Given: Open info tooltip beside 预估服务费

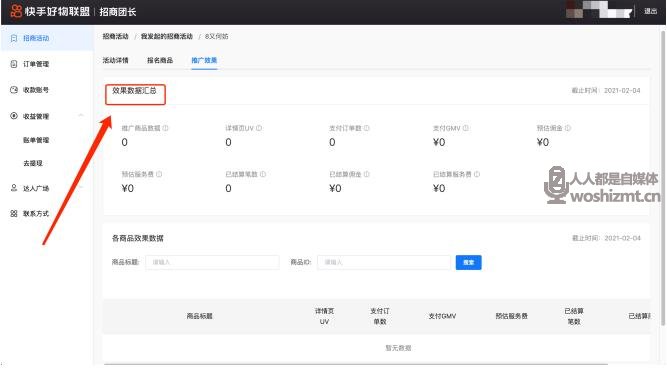Looking at the screenshot, I should pos(159,174).
